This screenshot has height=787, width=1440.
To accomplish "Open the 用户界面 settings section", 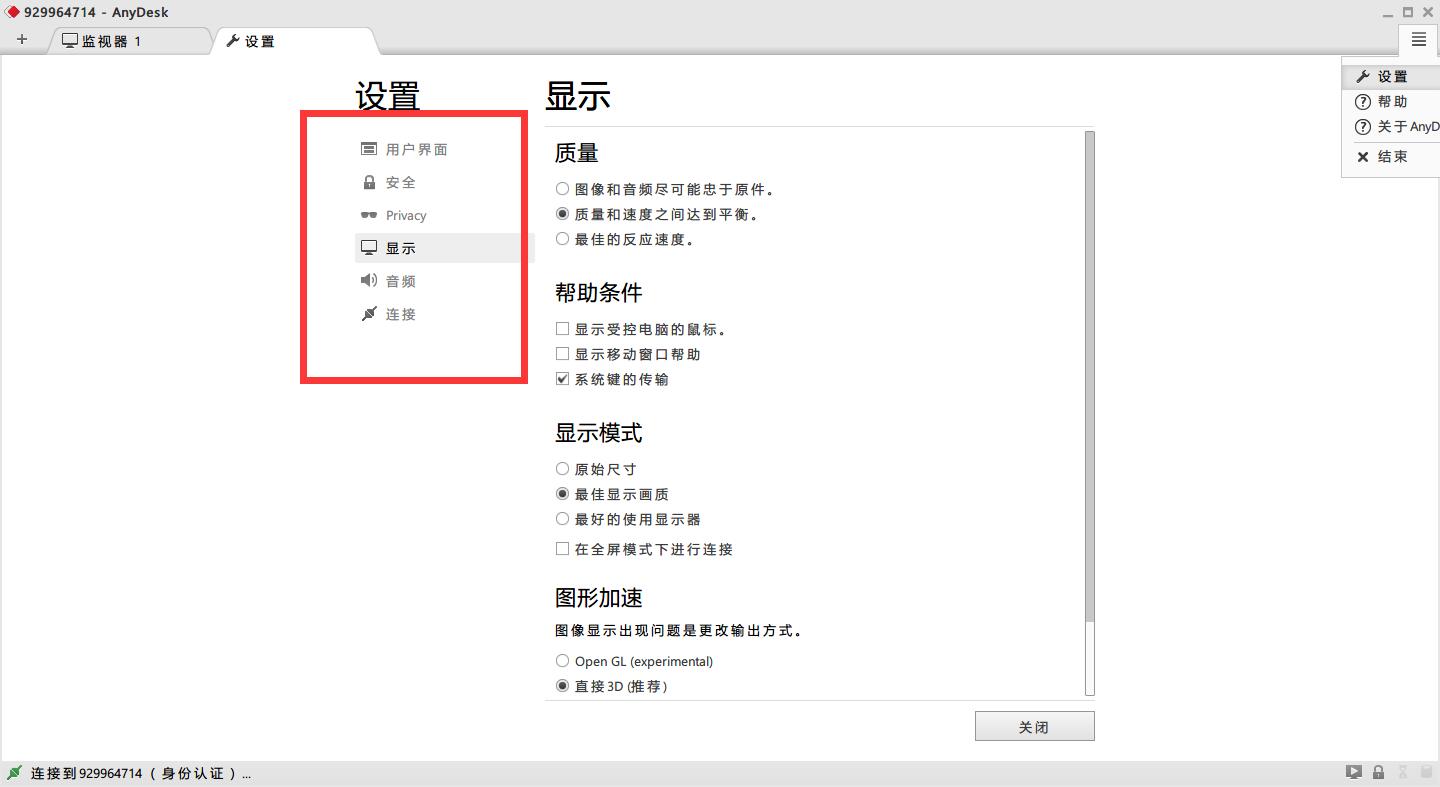I will 416,150.
